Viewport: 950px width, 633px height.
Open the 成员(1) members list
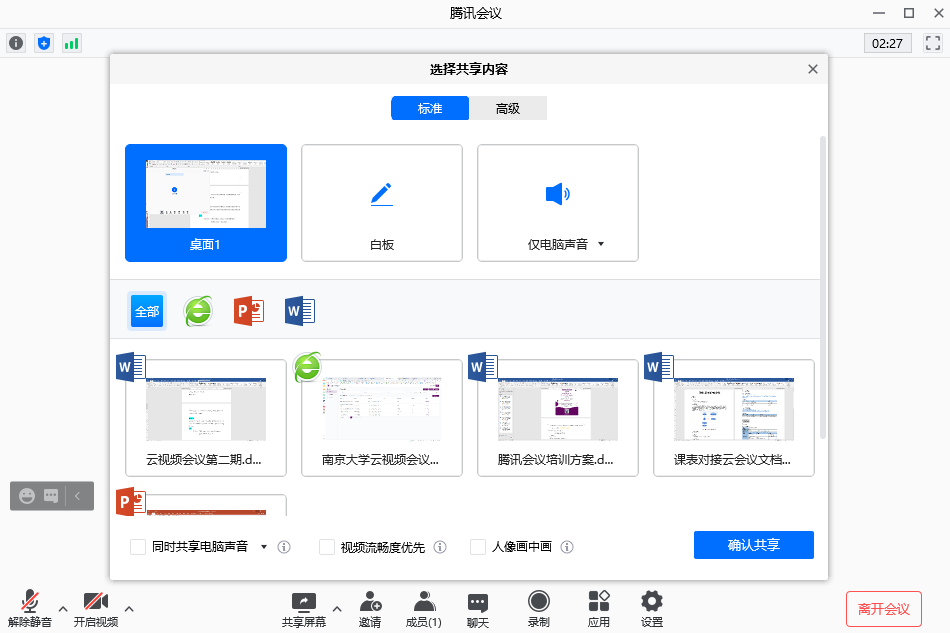(424, 609)
